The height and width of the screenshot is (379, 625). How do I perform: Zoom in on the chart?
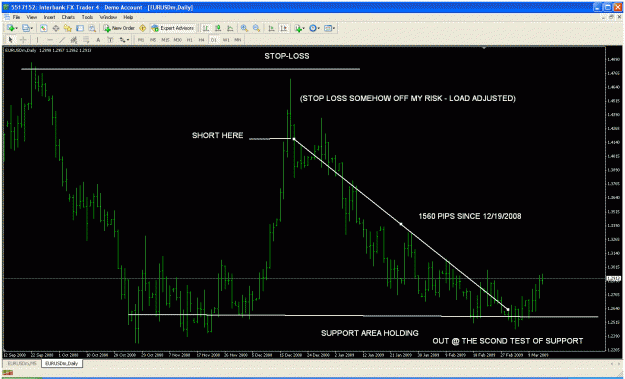(244, 28)
